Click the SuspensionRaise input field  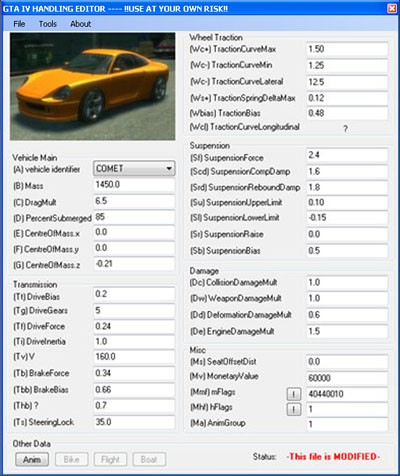[347, 234]
